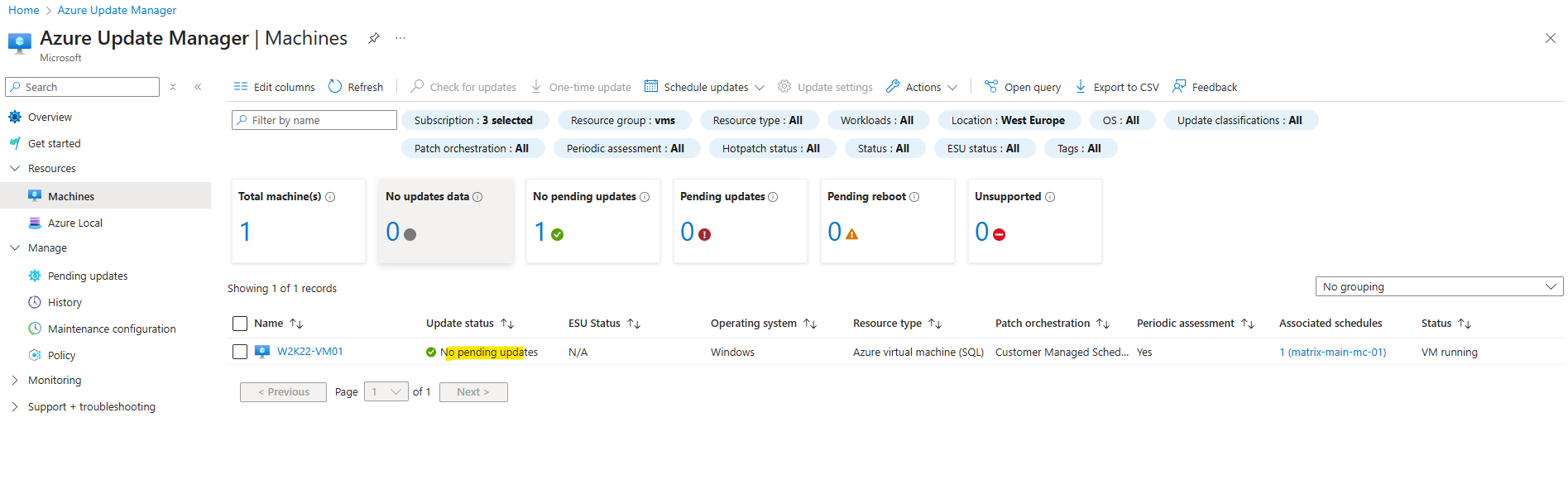Click the info icon beside Unsupported
The width and height of the screenshot is (1568, 499).
coord(1050,197)
